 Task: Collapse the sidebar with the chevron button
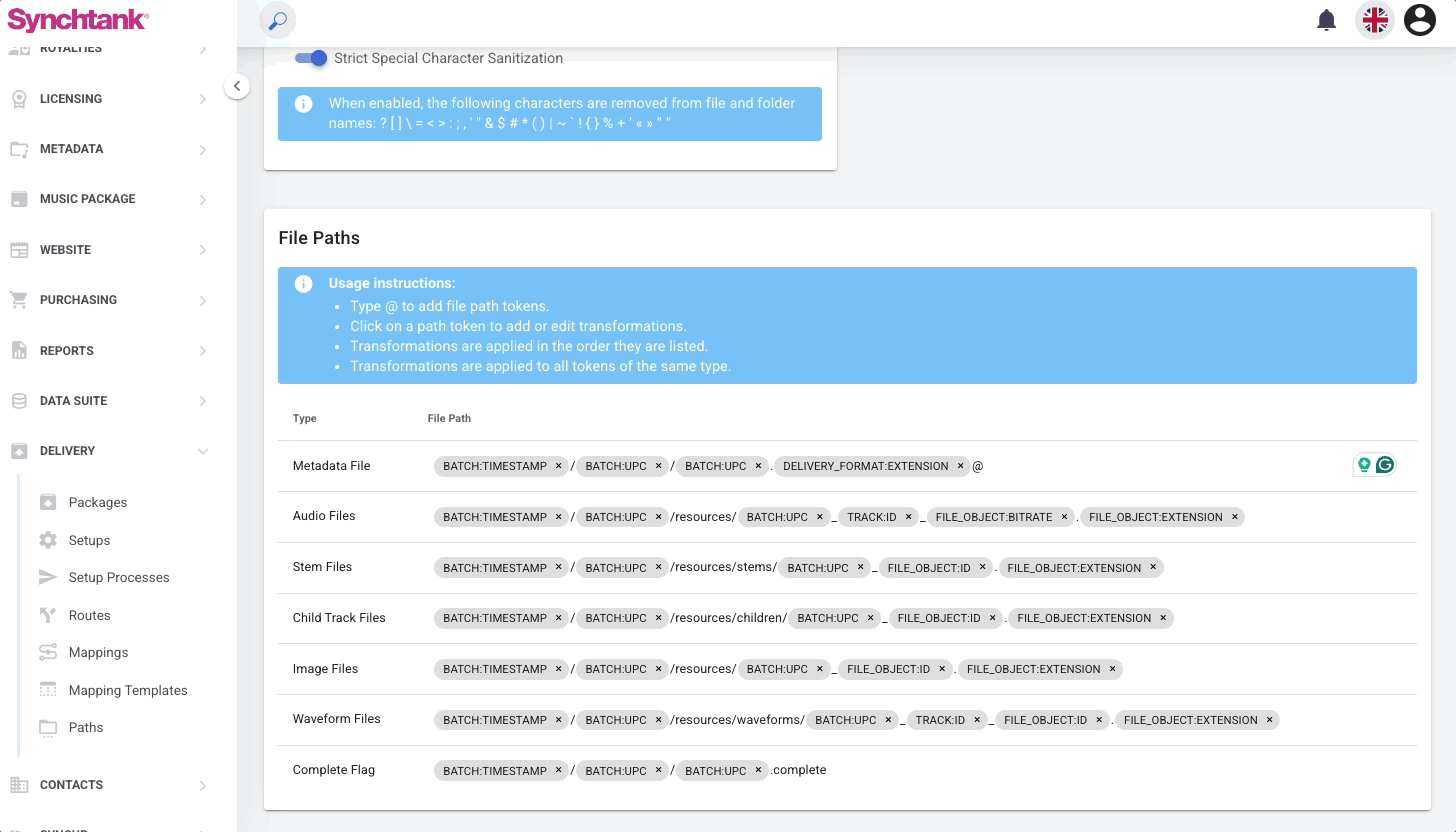click(x=237, y=86)
